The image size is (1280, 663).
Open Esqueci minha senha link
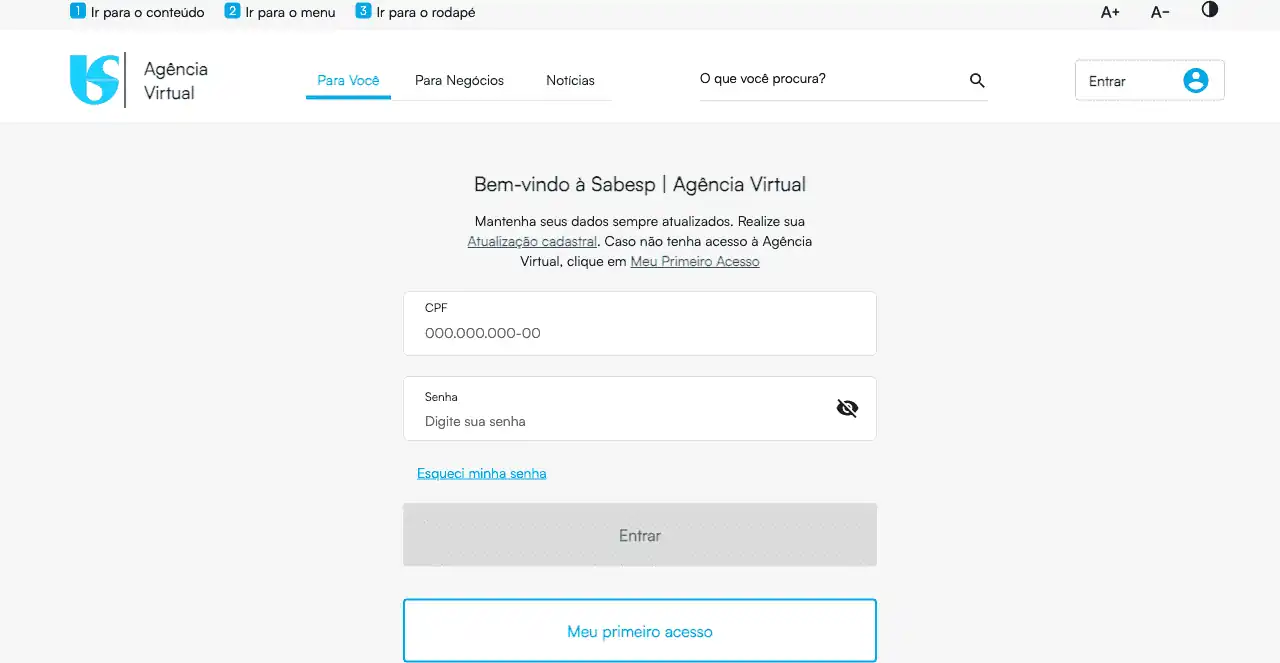click(481, 473)
